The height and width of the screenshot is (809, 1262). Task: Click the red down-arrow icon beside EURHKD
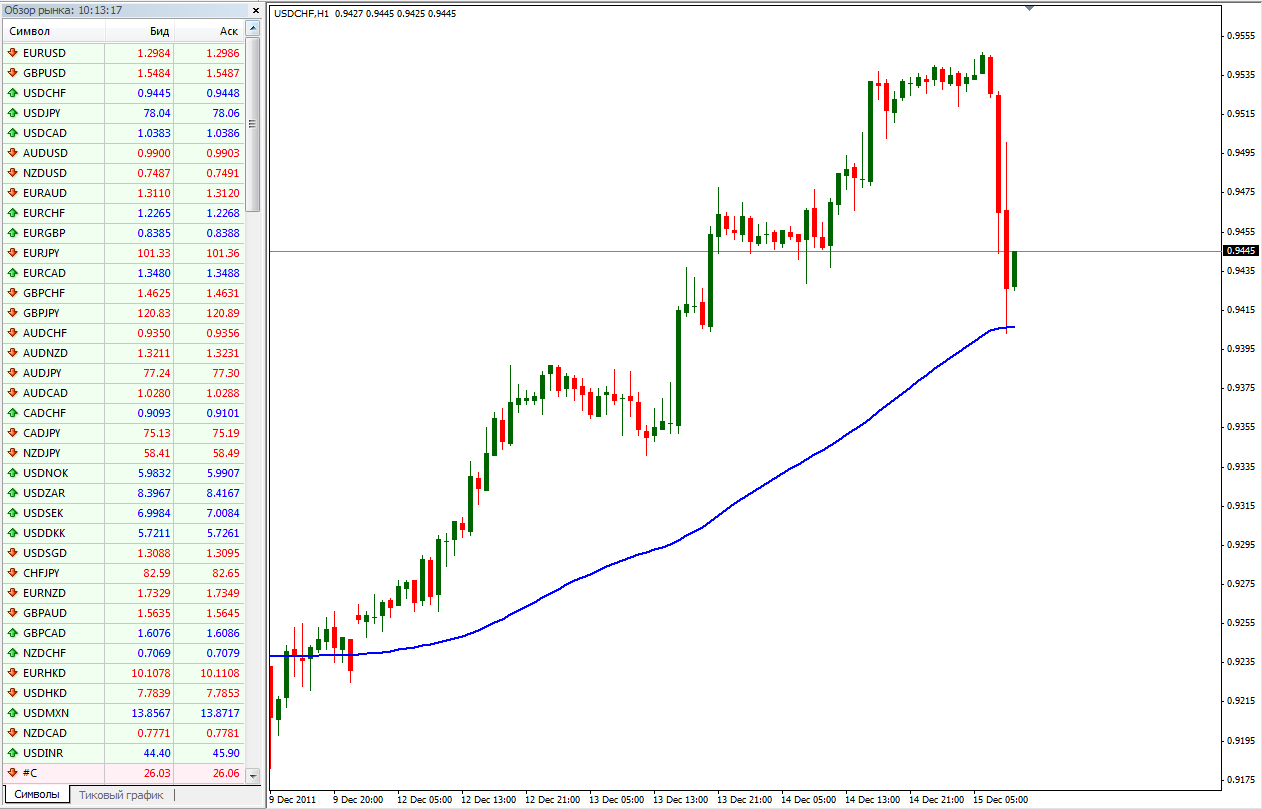coord(13,673)
